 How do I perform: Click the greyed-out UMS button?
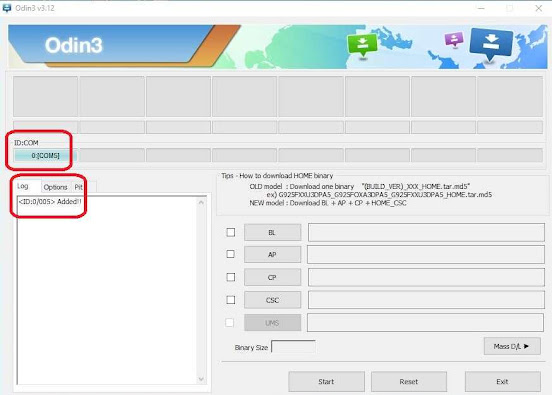tap(272, 323)
